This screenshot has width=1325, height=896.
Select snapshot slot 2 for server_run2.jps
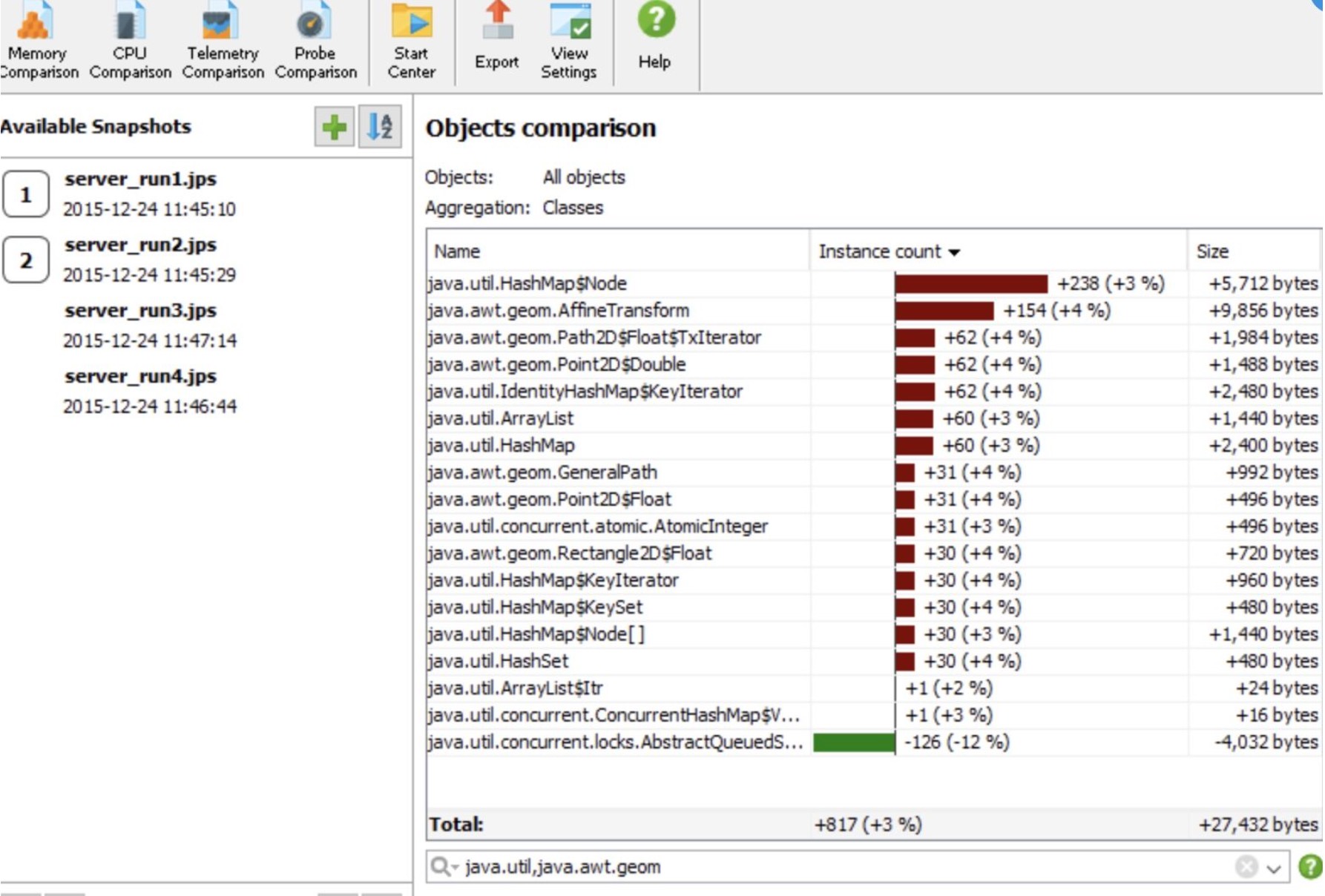pyautogui.click(x=26, y=260)
